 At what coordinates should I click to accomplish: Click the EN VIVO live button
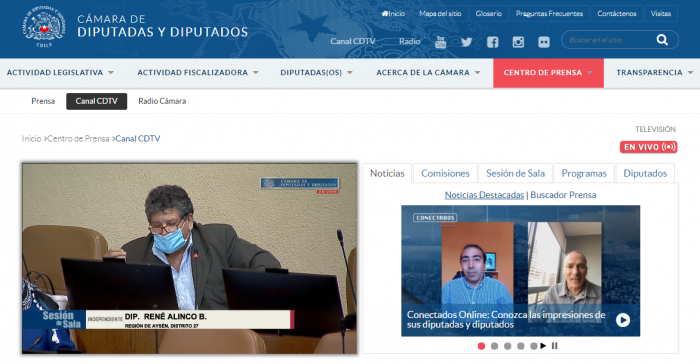click(x=648, y=147)
